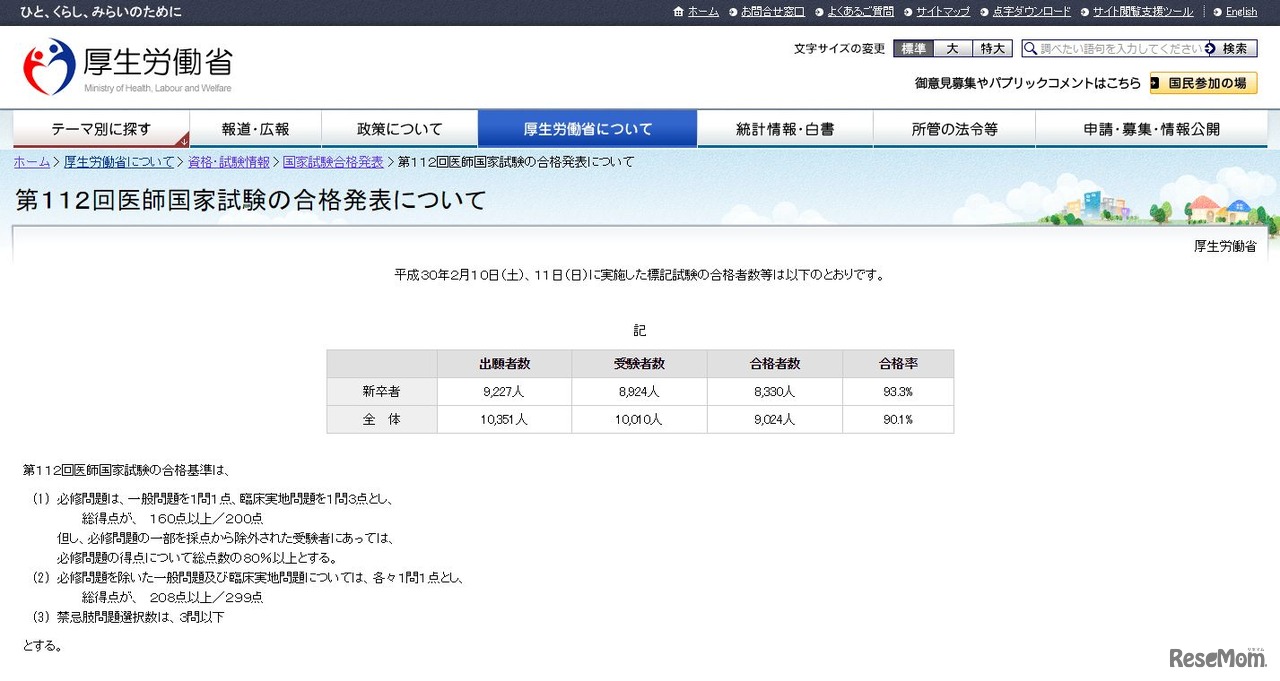Screen dimensions: 1280x681
Task: Click the arrow icon on 国民参加の場 button
Action: [x=1155, y=83]
